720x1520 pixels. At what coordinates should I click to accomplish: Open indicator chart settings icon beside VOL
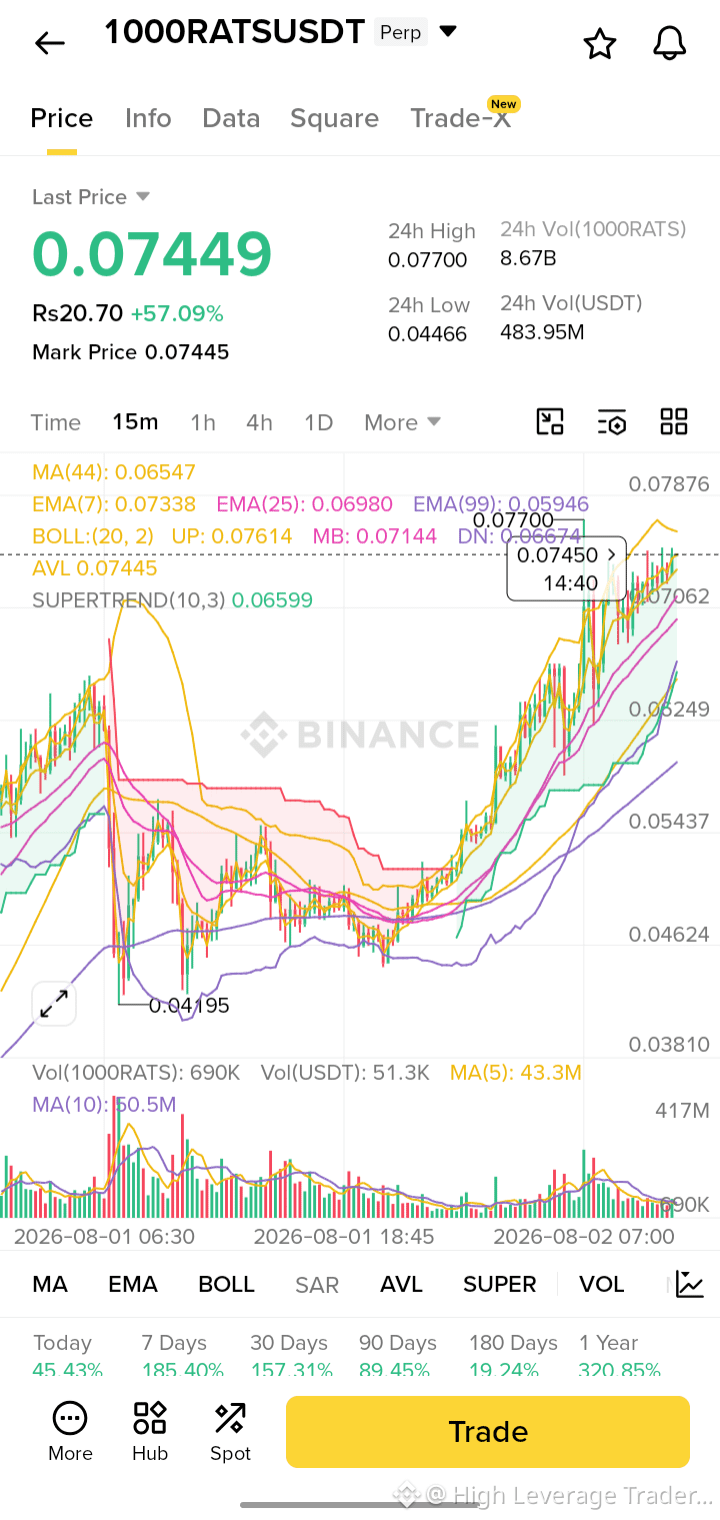click(x=690, y=1284)
